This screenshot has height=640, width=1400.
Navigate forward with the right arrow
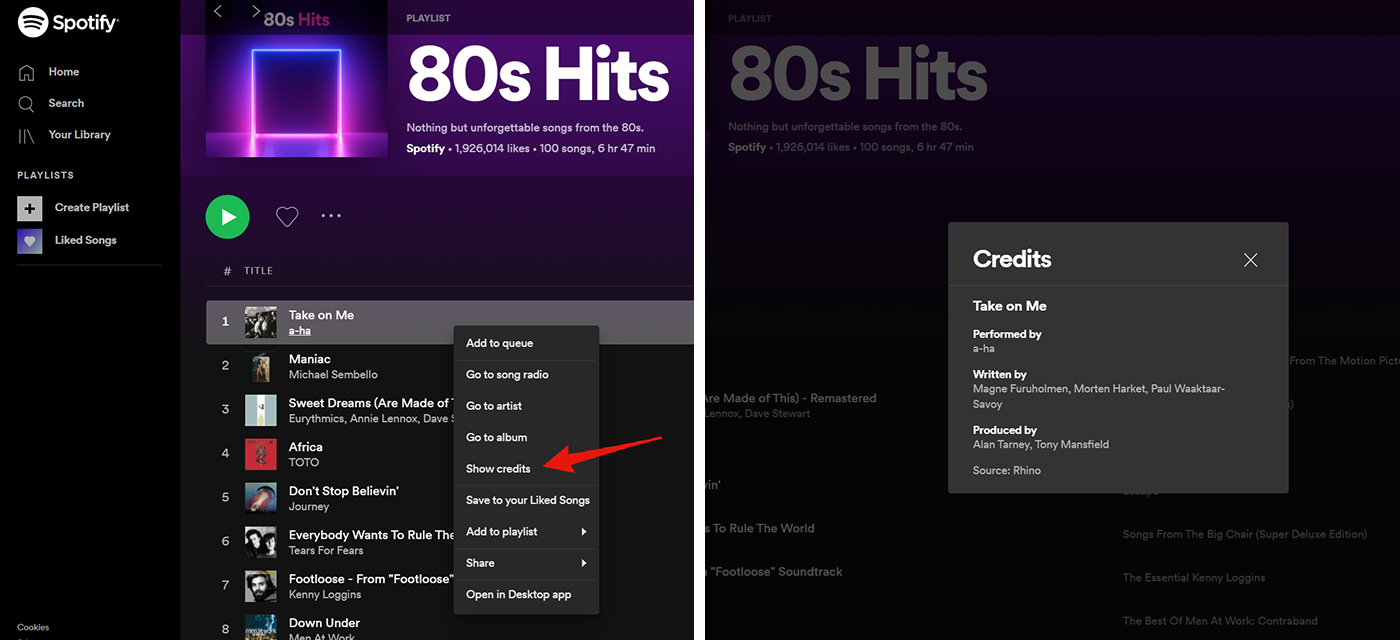(256, 12)
